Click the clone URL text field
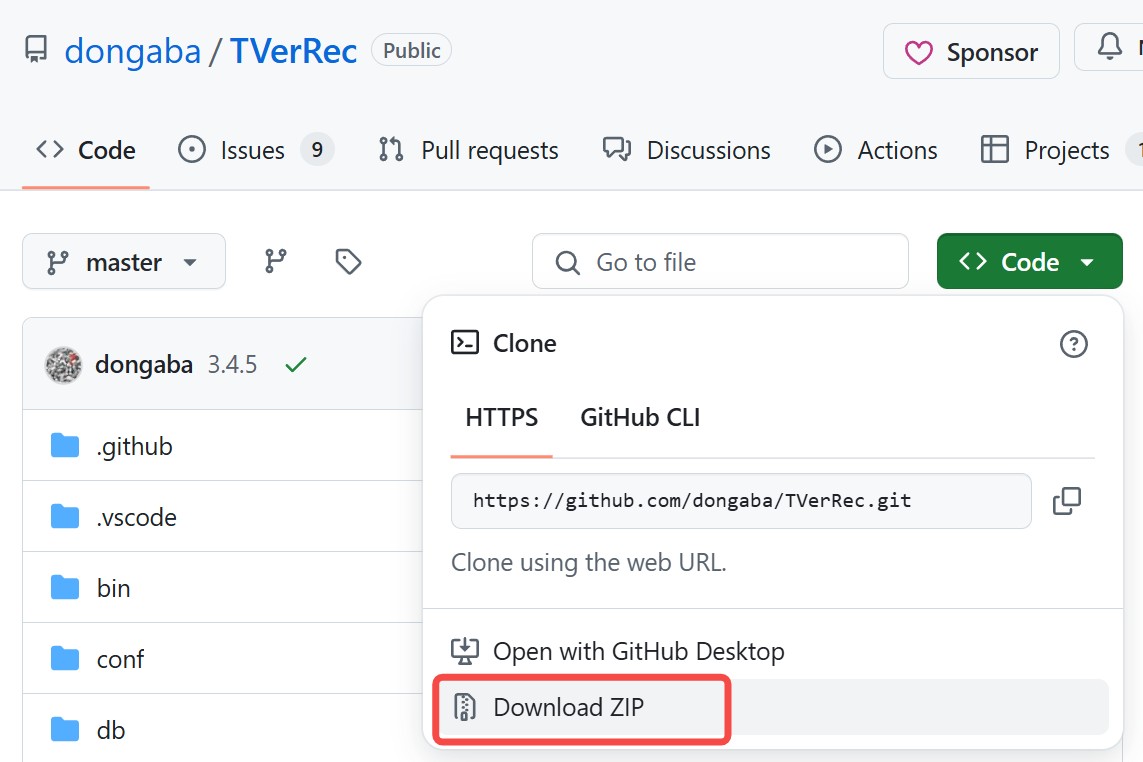The image size is (1143, 762). (x=741, y=501)
